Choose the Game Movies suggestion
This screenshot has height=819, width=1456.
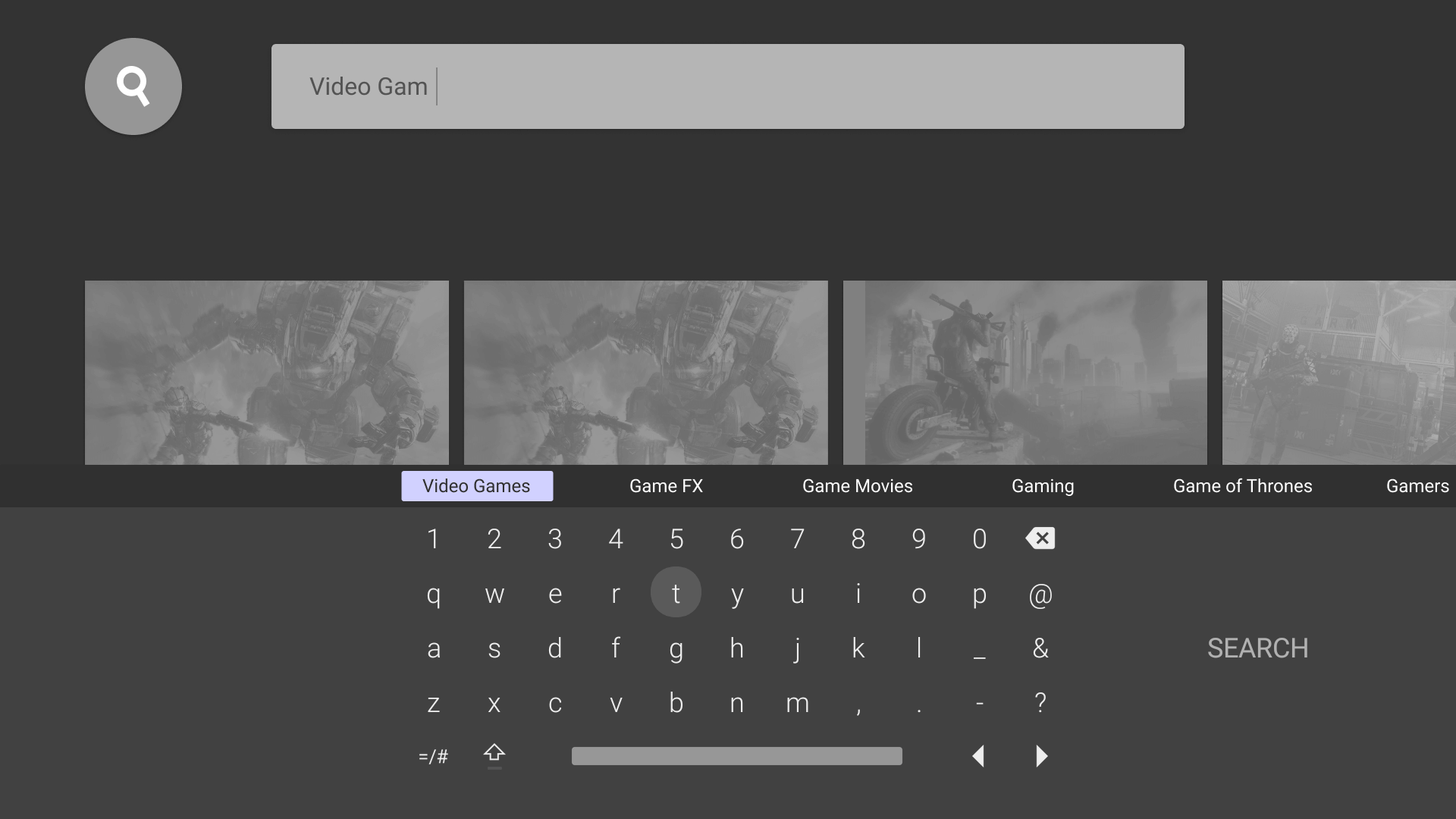coord(858,486)
